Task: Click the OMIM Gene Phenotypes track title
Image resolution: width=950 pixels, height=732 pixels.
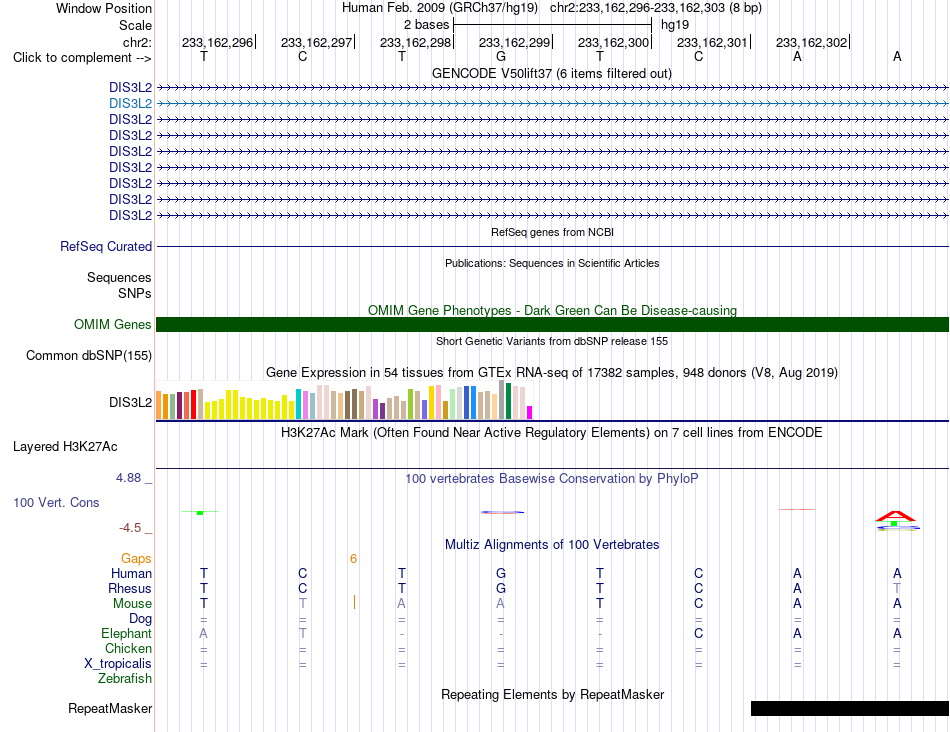Action: [x=553, y=310]
